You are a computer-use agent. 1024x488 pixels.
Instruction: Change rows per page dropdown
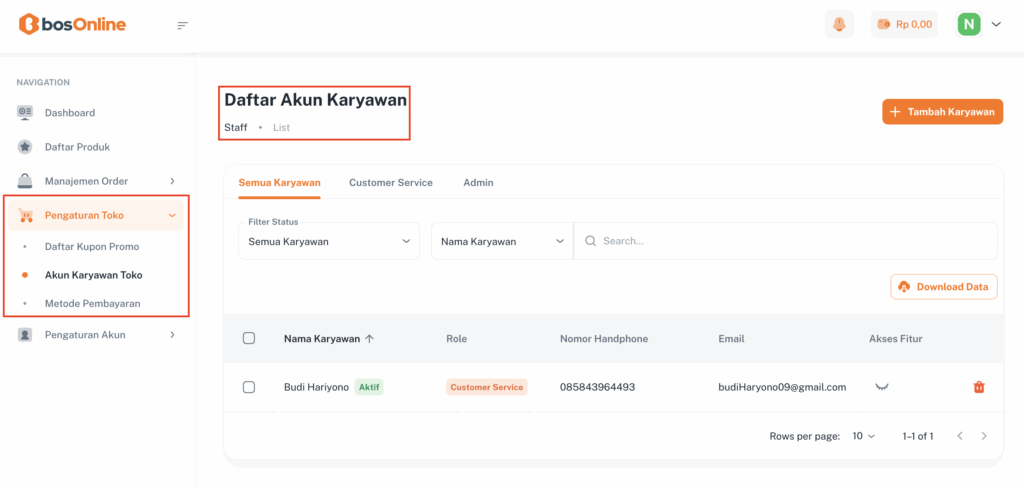coord(863,436)
